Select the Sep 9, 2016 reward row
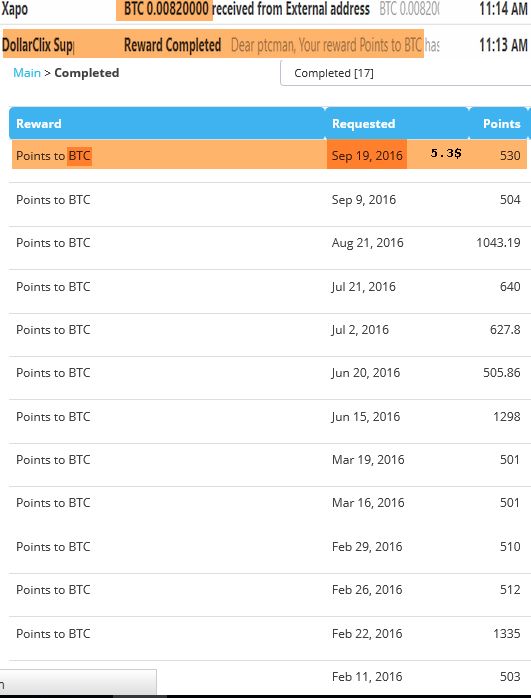This screenshot has width=531, height=698. pos(269,199)
